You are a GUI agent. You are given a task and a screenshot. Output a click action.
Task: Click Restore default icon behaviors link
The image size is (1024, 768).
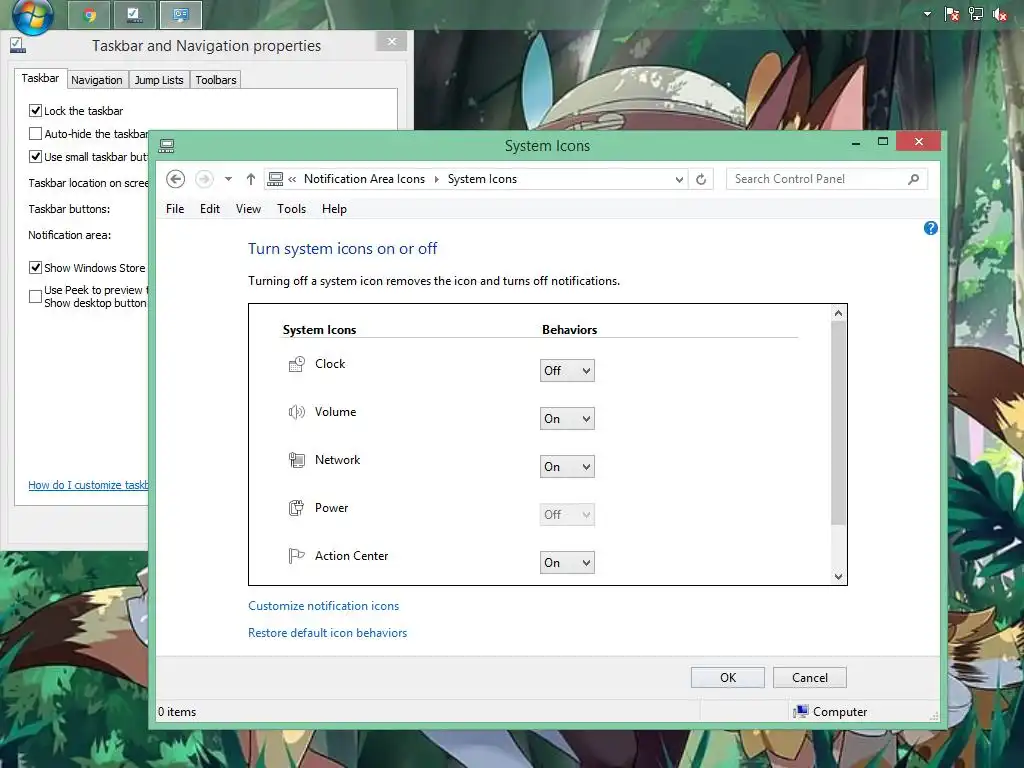click(327, 633)
